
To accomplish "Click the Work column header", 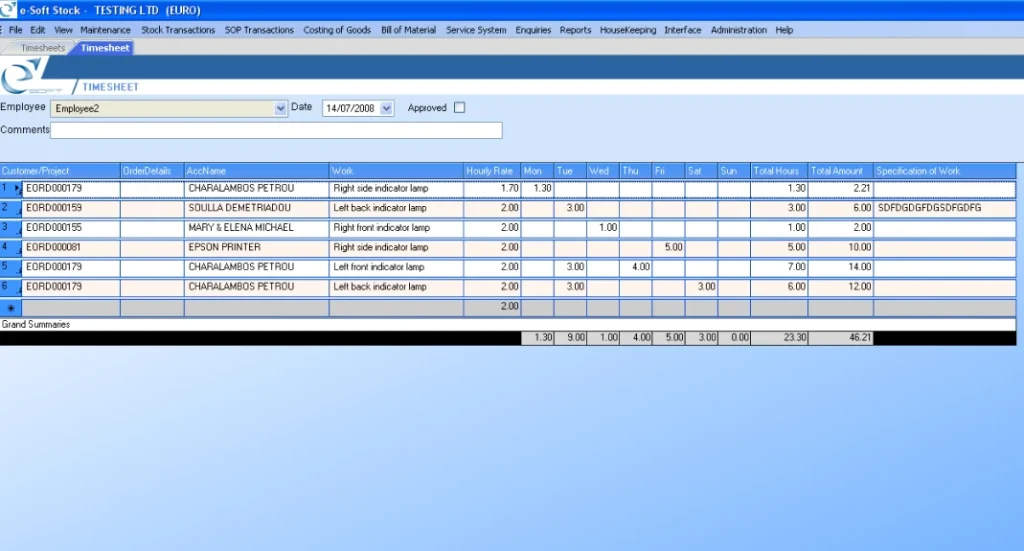I will coord(396,171).
